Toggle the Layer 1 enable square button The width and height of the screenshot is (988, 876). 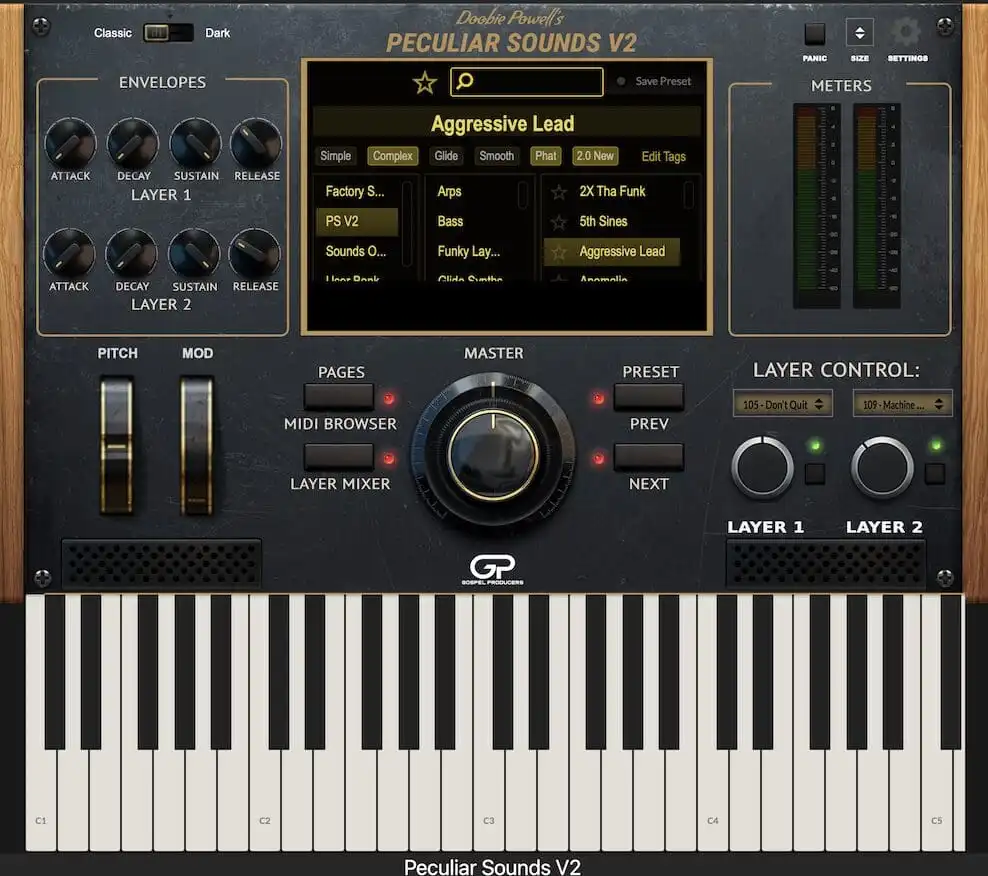pos(815,473)
